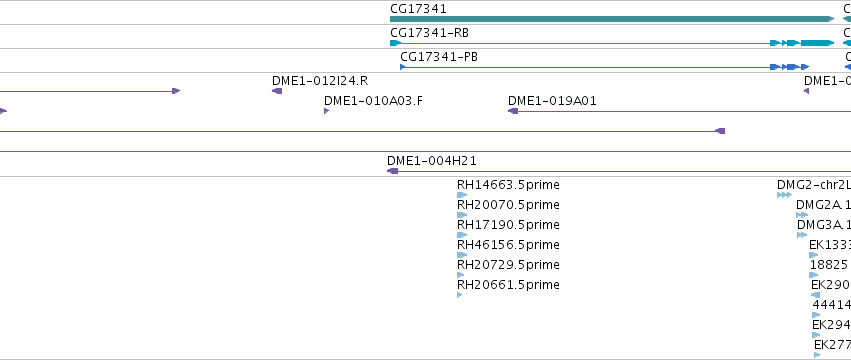Select CG17341-RB last large exon block
Screen dimensions: 851x360
817,43
